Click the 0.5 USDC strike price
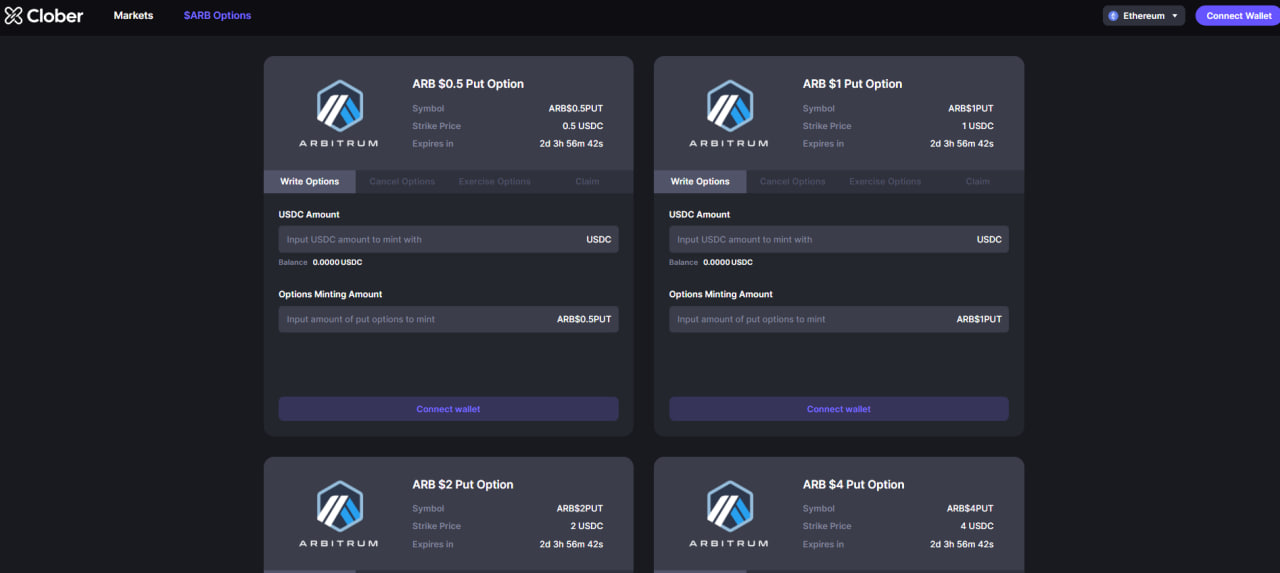 click(x=583, y=126)
